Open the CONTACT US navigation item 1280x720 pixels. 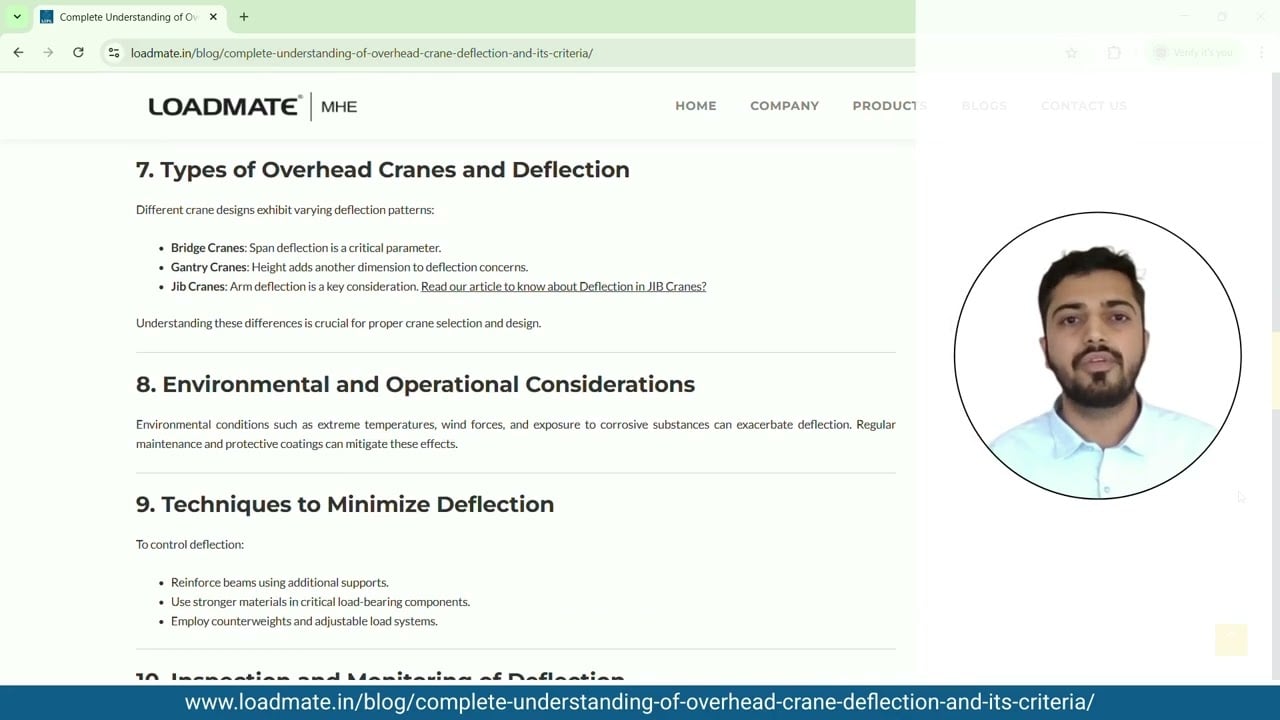(1084, 106)
